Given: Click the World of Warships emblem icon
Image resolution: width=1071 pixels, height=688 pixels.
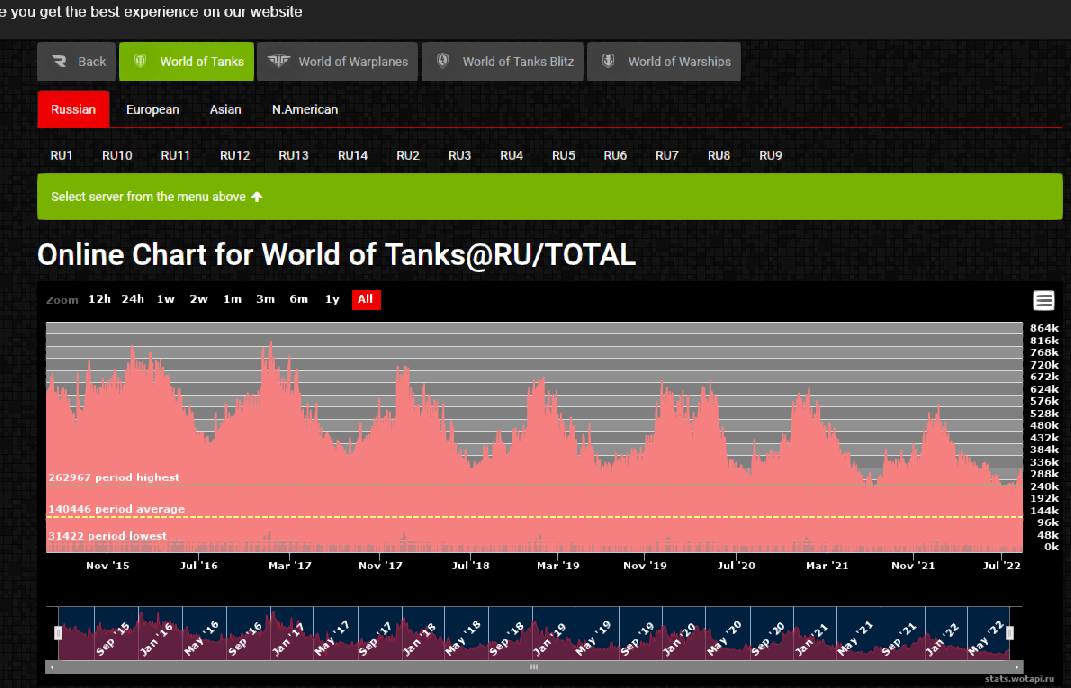Looking at the screenshot, I should coord(608,61).
